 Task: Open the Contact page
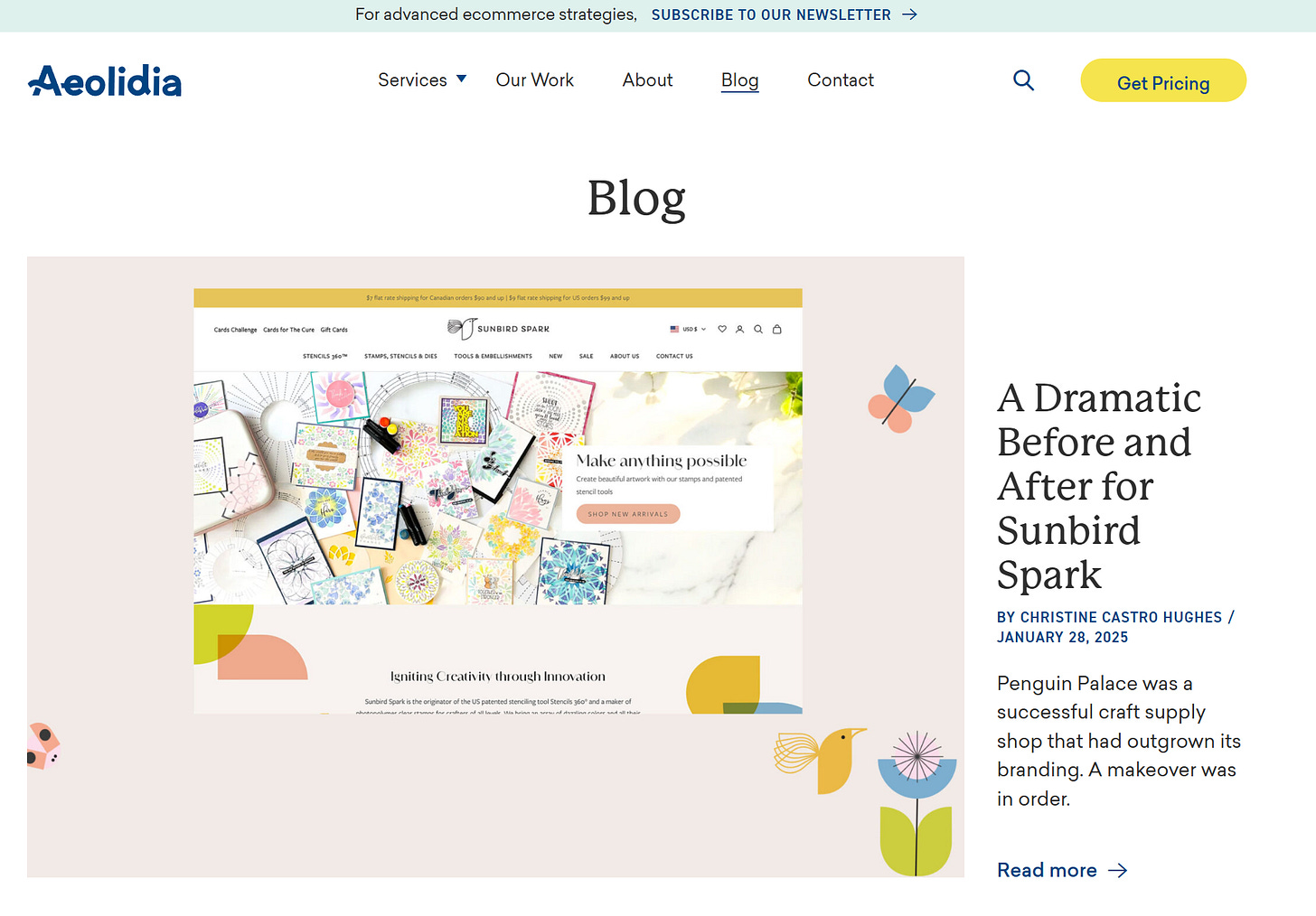click(x=841, y=80)
